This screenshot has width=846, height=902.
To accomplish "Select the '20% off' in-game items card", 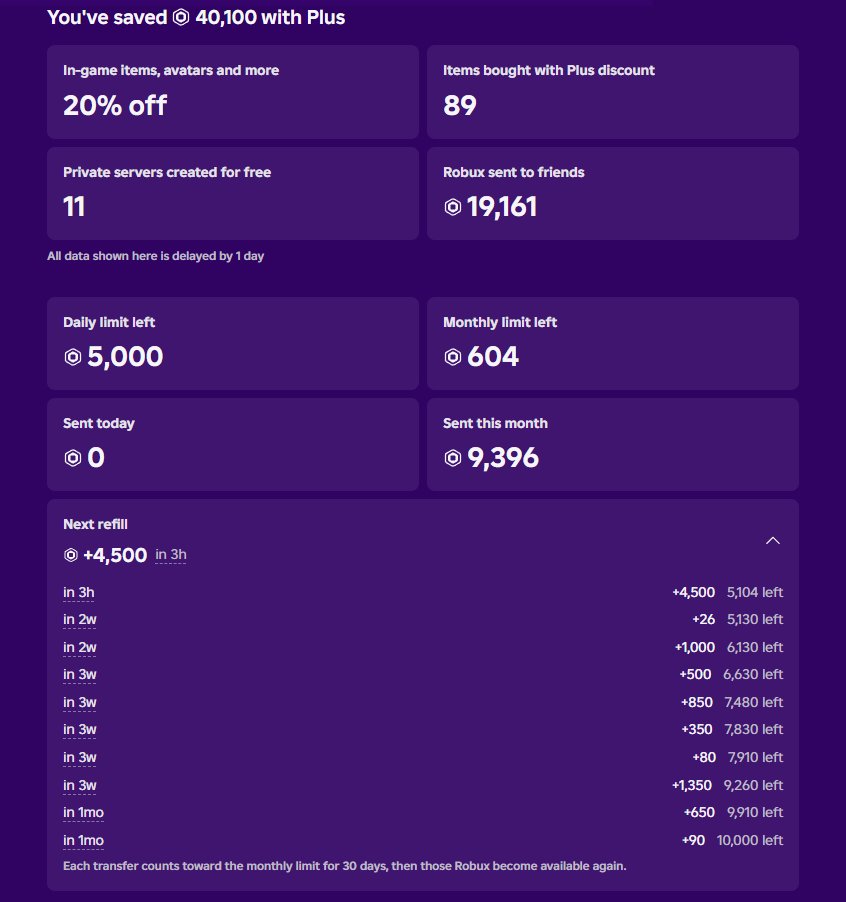I will tap(233, 92).
